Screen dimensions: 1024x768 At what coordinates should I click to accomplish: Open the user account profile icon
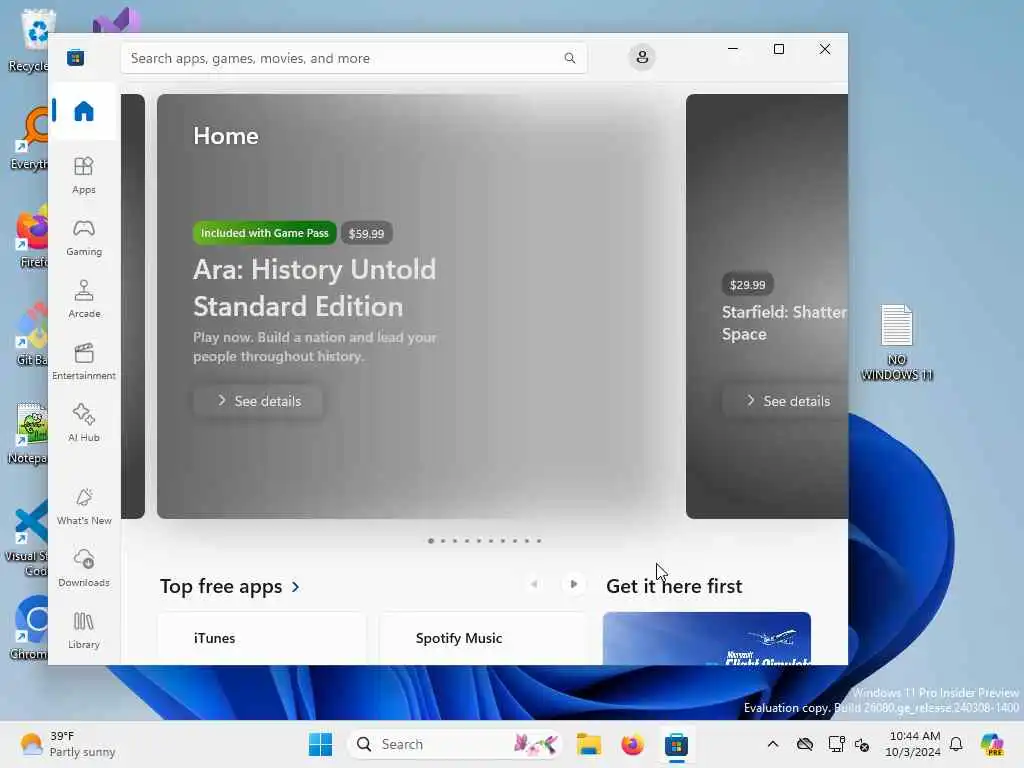642,57
